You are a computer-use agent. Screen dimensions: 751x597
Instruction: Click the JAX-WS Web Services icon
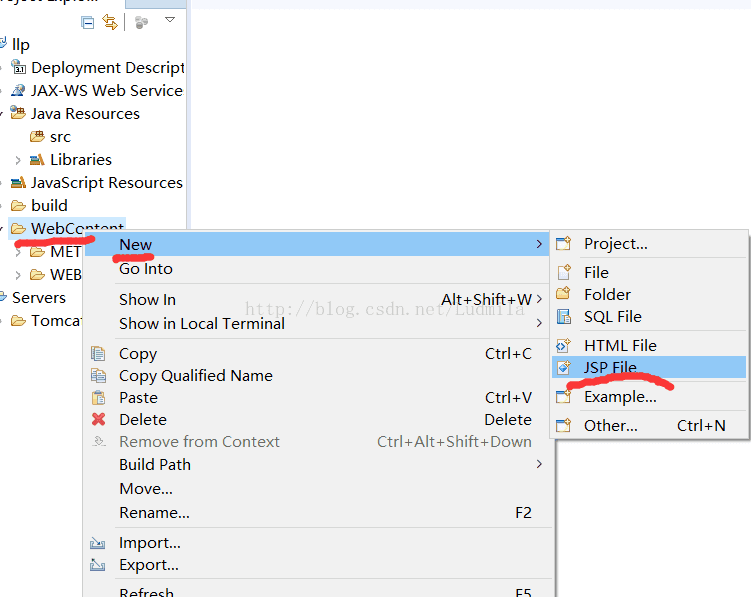click(x=18, y=90)
